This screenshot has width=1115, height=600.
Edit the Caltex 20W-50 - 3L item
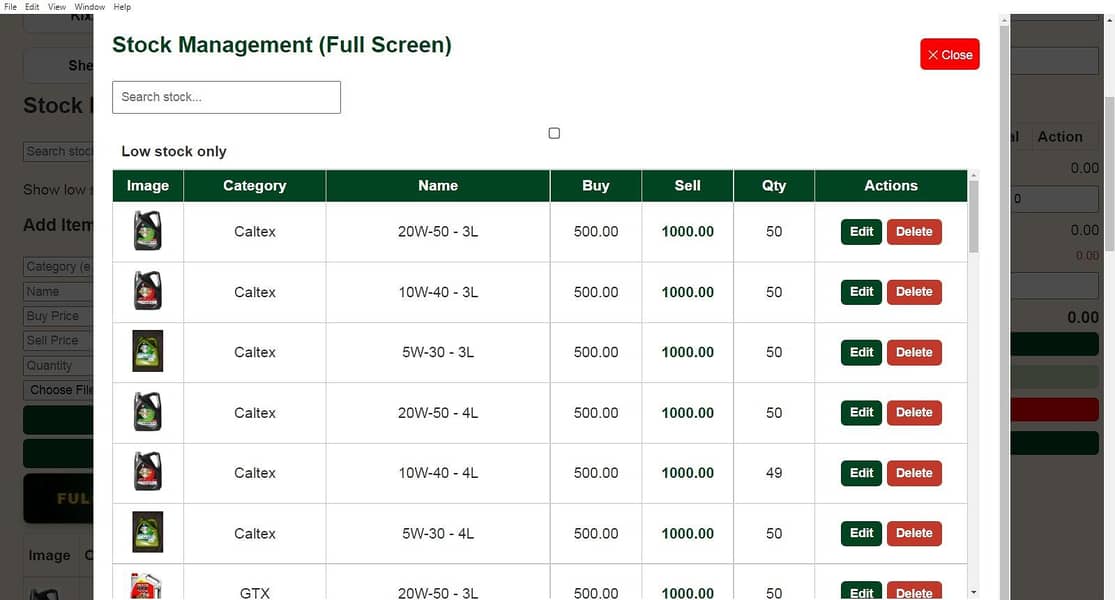tap(861, 232)
